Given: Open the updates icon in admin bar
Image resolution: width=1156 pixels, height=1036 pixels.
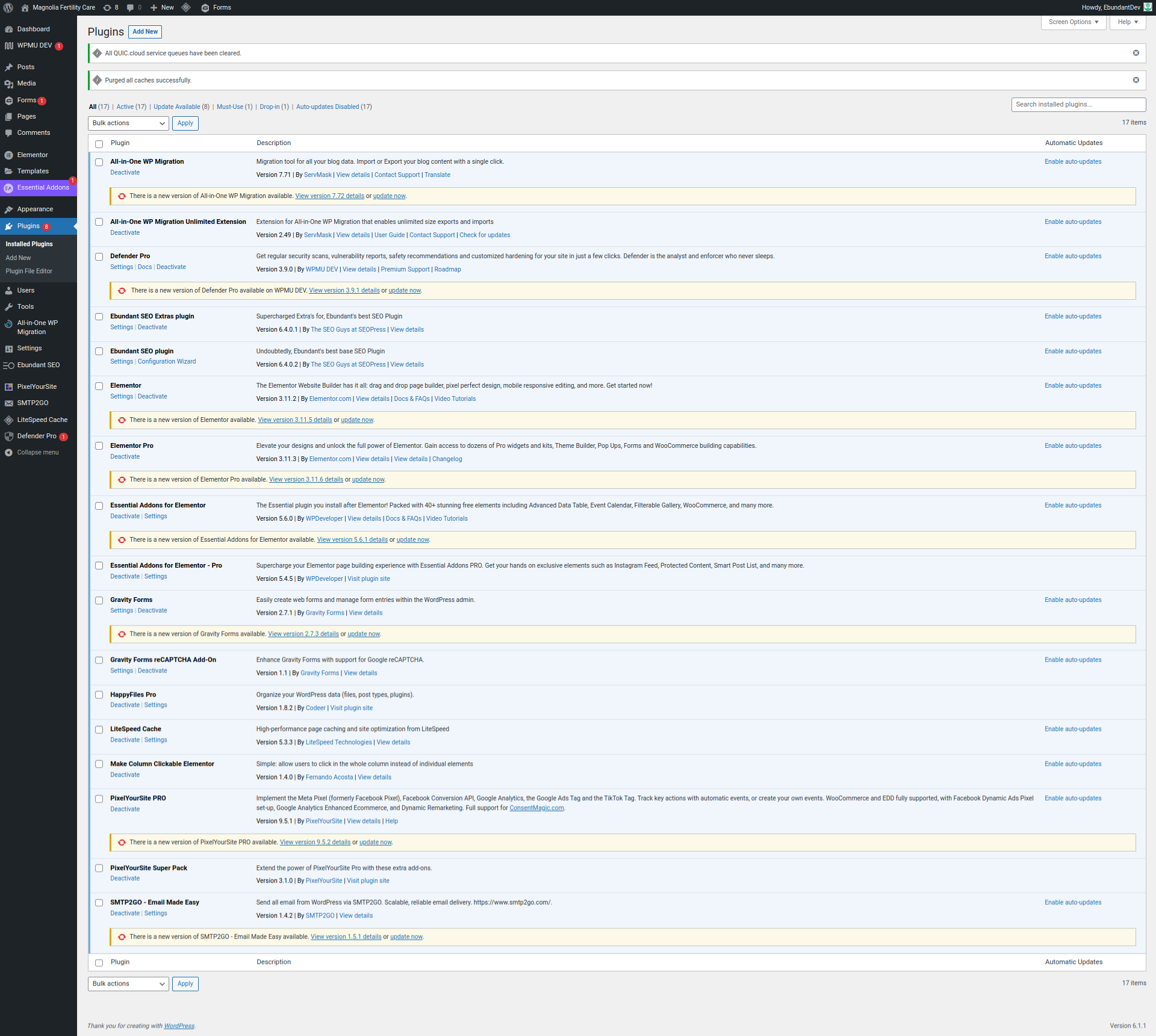Looking at the screenshot, I should pos(107,8).
